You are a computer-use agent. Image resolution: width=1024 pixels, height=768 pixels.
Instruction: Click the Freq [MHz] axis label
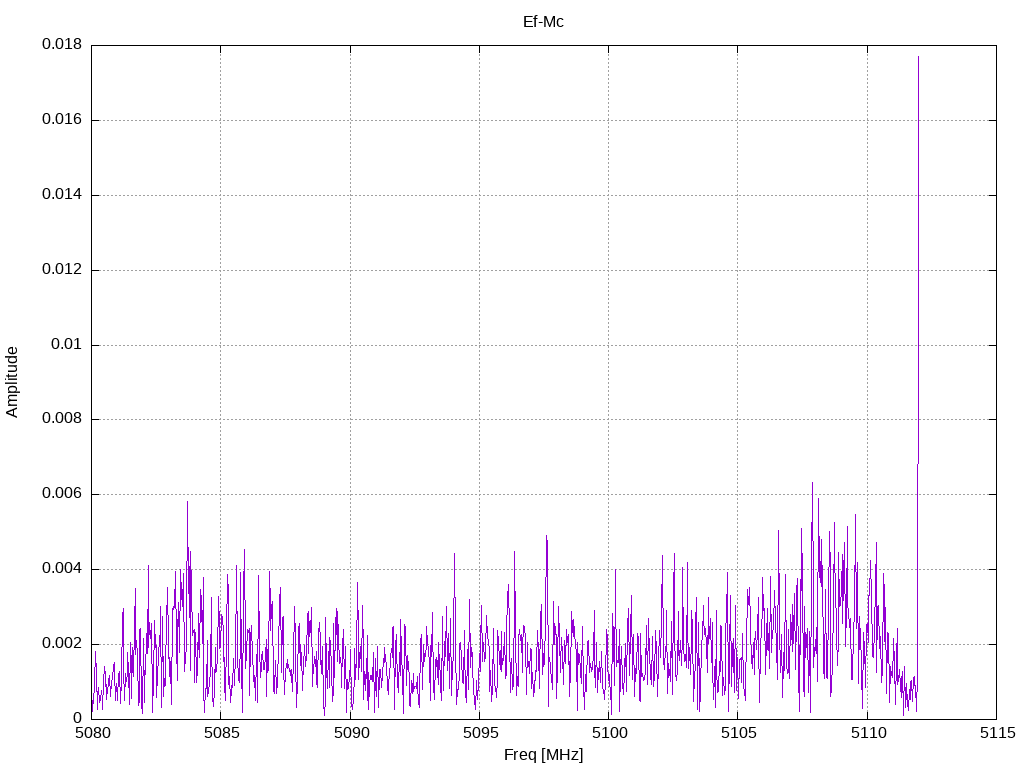543,755
